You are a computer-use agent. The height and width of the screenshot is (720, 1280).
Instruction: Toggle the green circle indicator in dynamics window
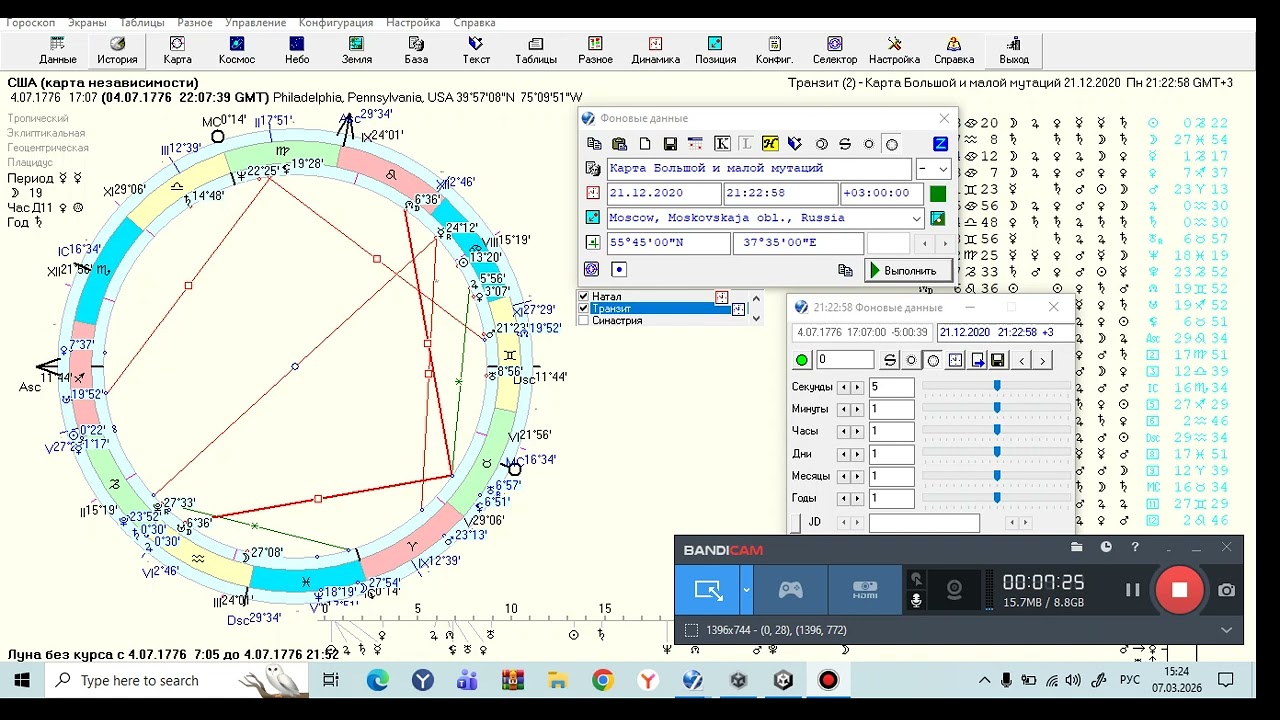pos(802,360)
